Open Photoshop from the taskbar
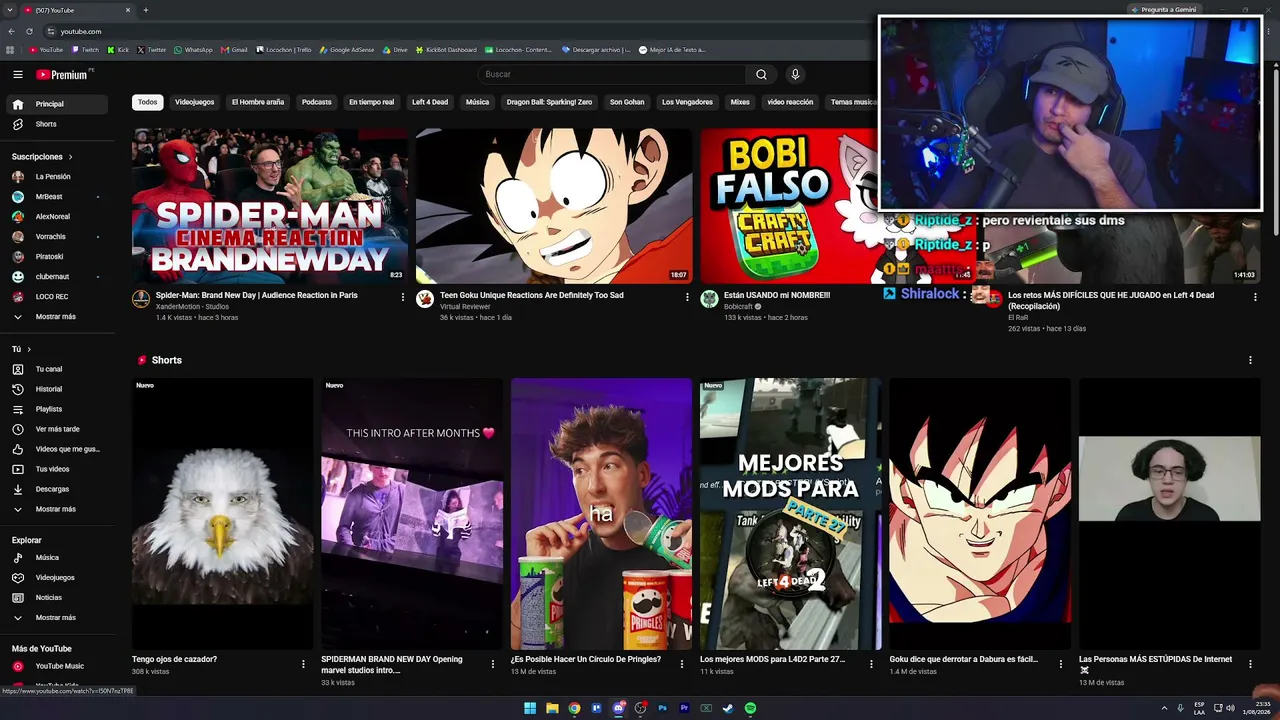 [x=662, y=708]
